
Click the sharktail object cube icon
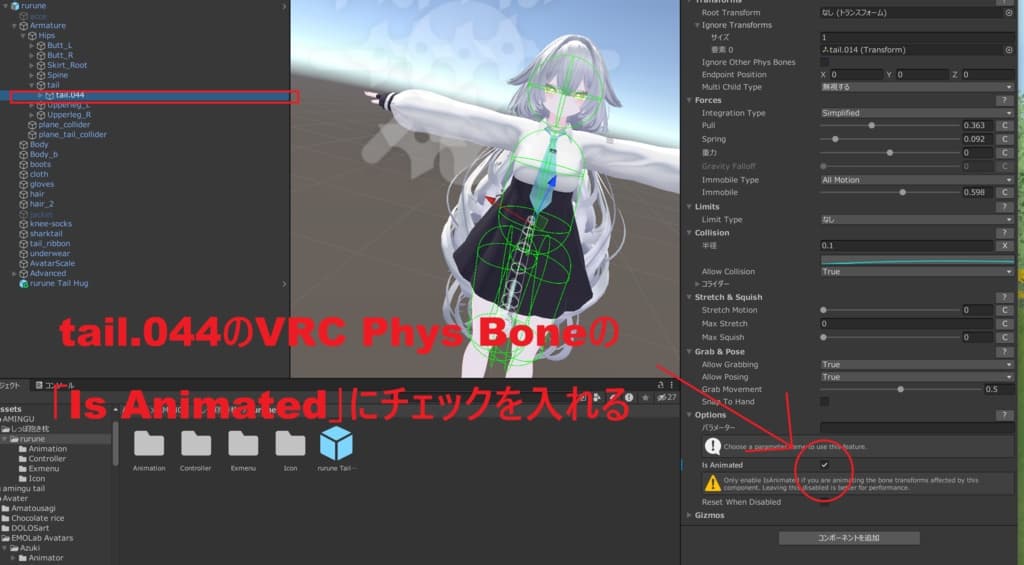coord(24,234)
